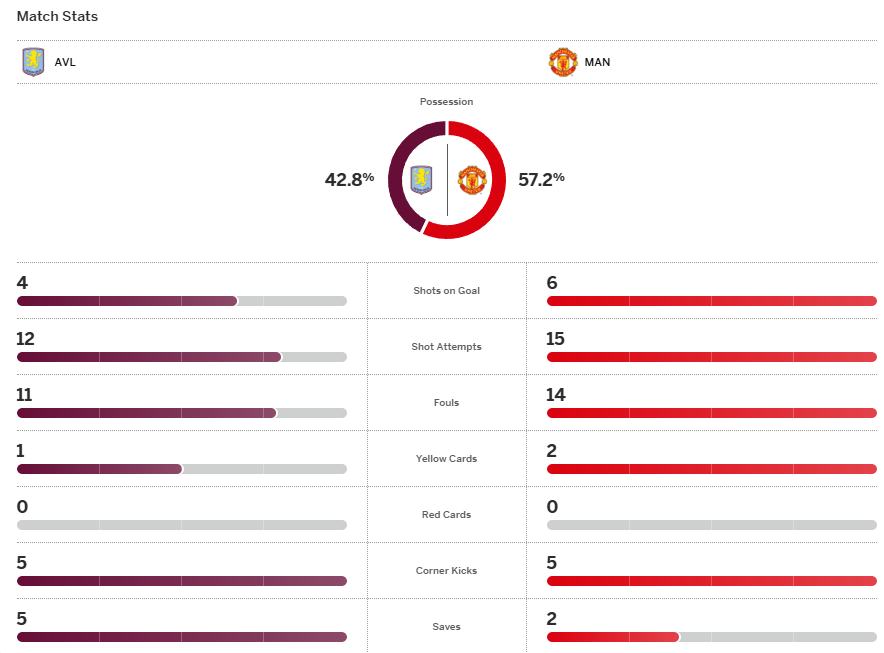Screen dimensions: 884x653
Task: Click Manchester United Yellow Cards bar
Action: (711, 469)
